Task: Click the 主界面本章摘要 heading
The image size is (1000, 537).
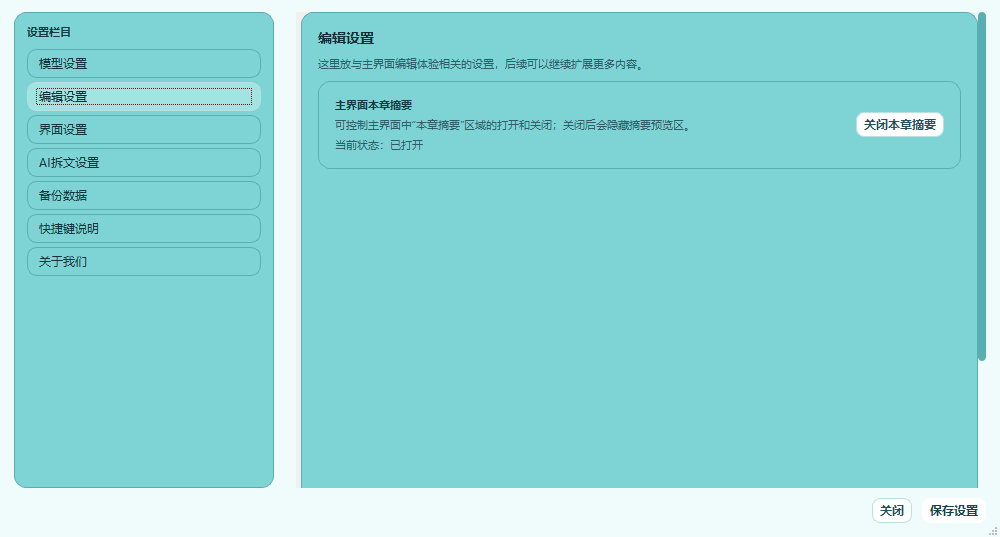Action: tap(374, 105)
